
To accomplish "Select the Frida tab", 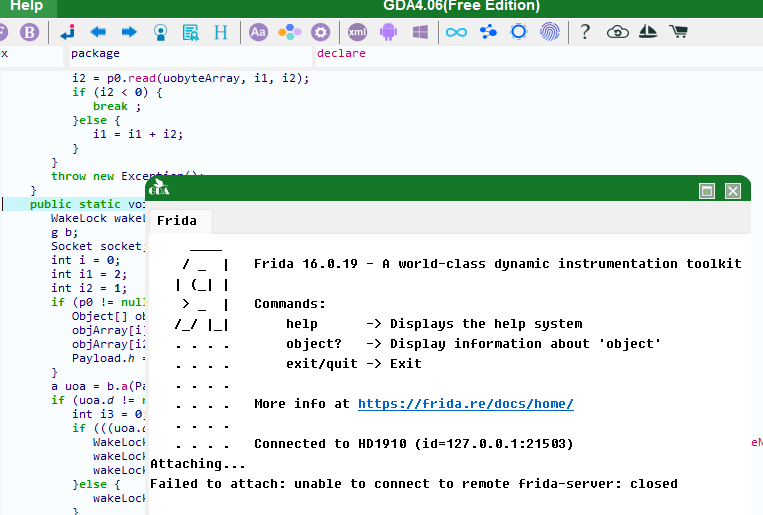I will click(180, 221).
